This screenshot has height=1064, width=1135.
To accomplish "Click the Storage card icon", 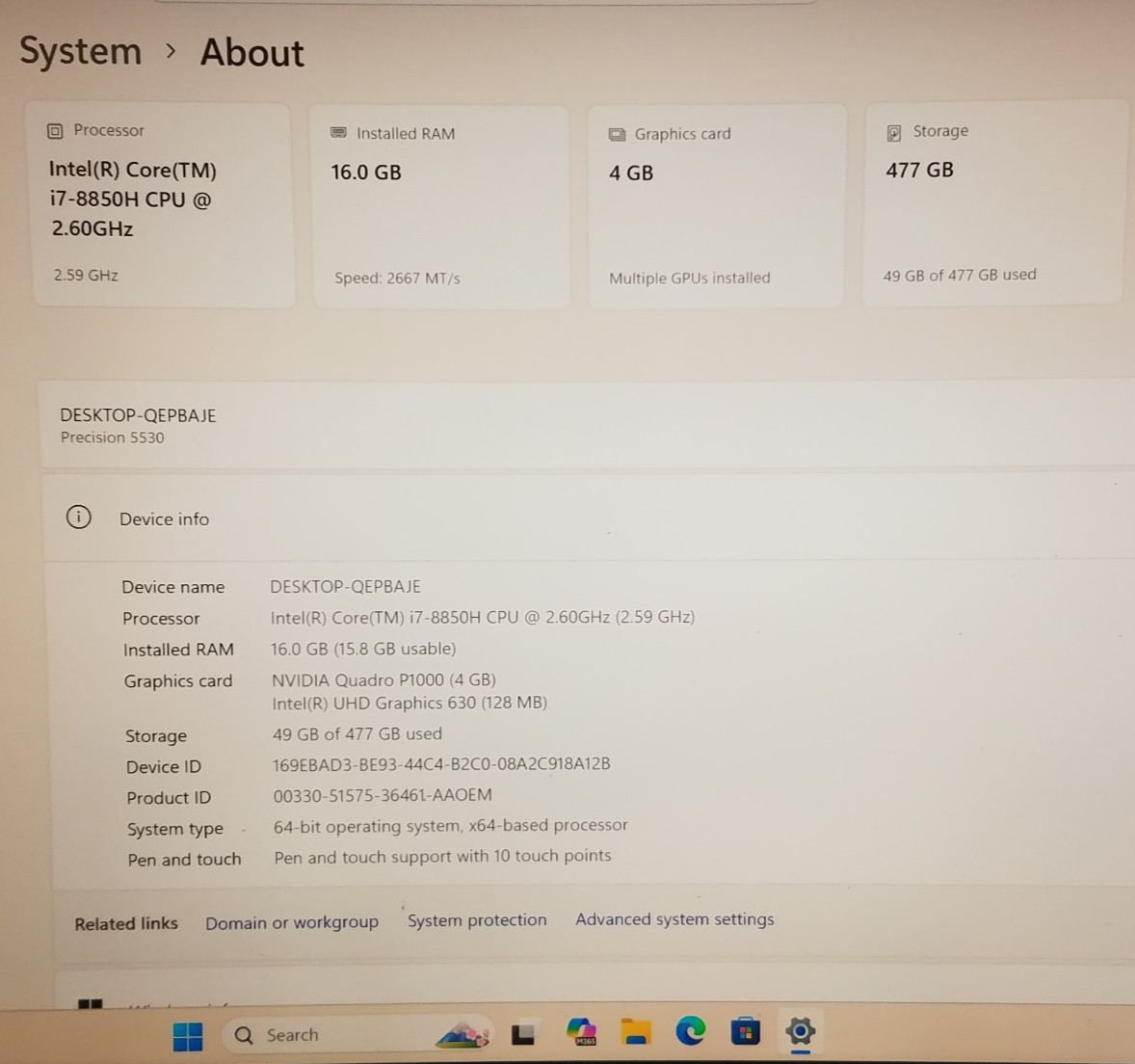I will coord(894,132).
